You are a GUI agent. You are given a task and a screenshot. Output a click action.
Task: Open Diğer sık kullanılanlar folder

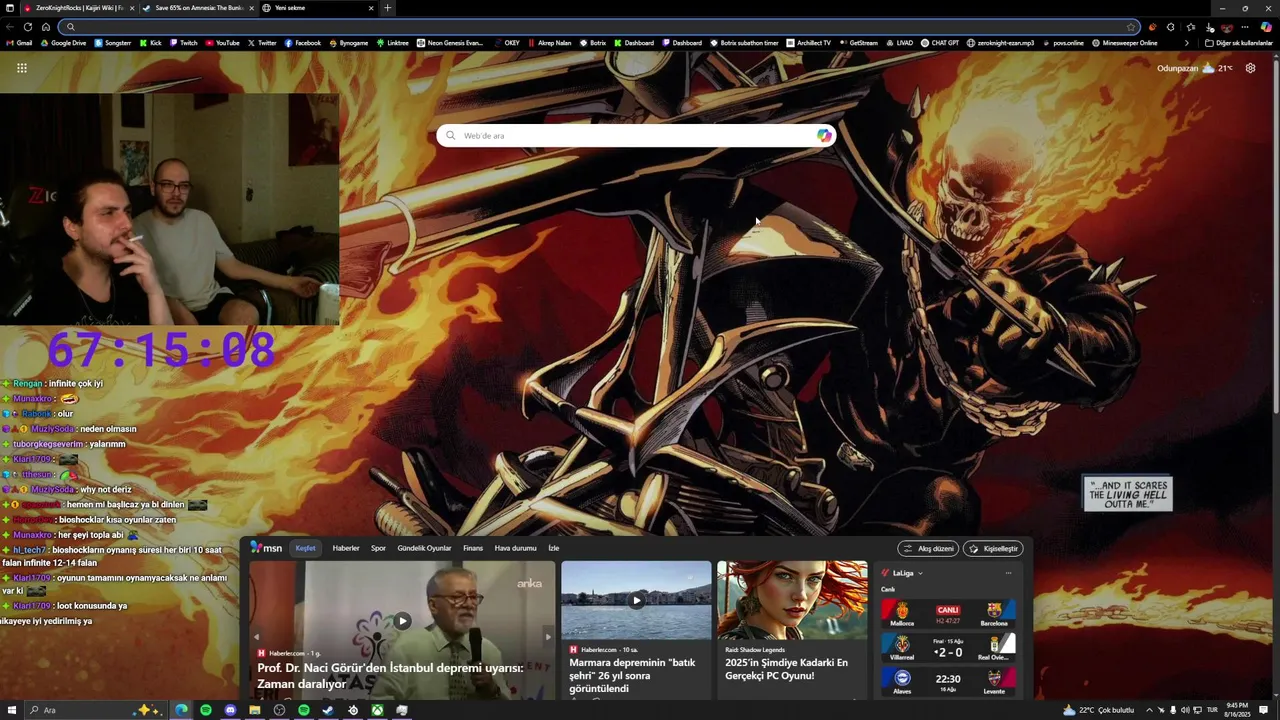1238,43
